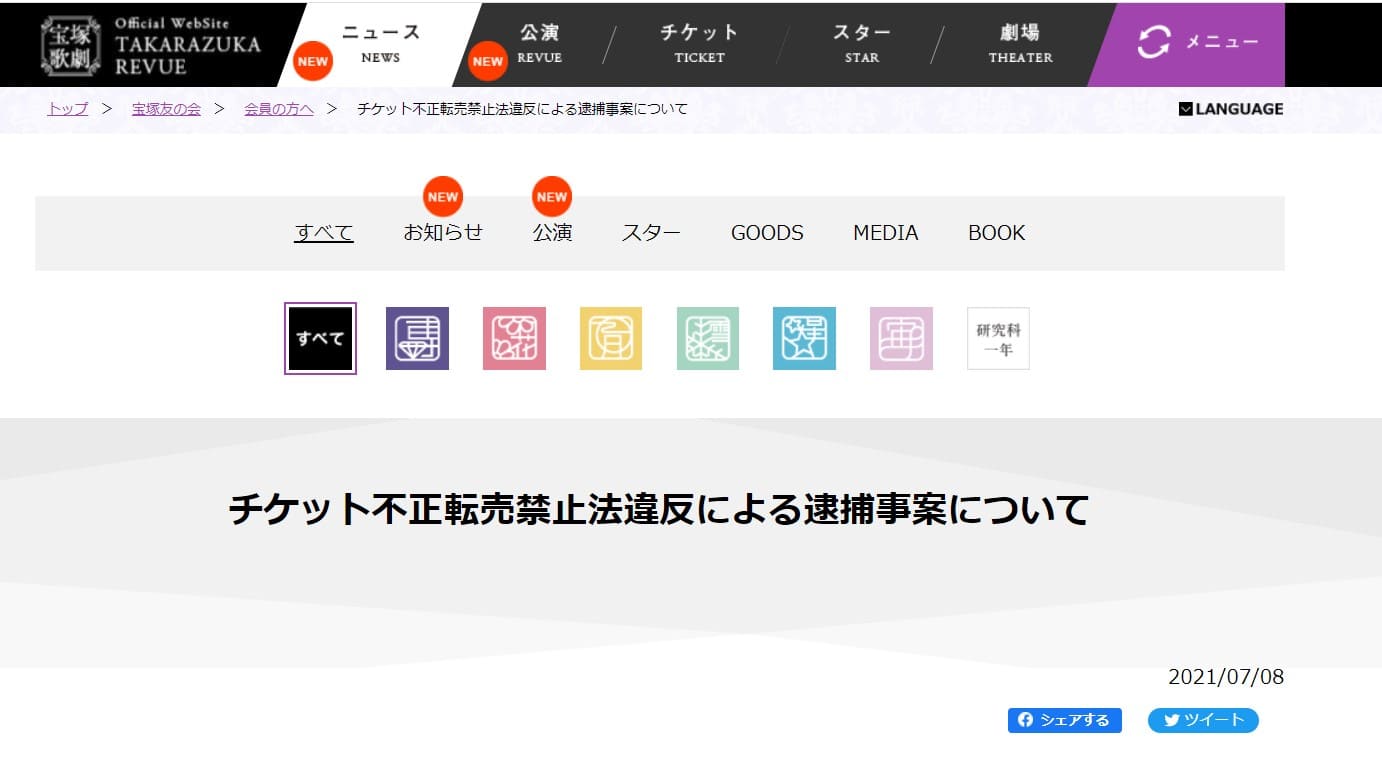Choose the BOOK news category tab
Screen dimensions: 1382x760
pyautogui.click(x=997, y=232)
